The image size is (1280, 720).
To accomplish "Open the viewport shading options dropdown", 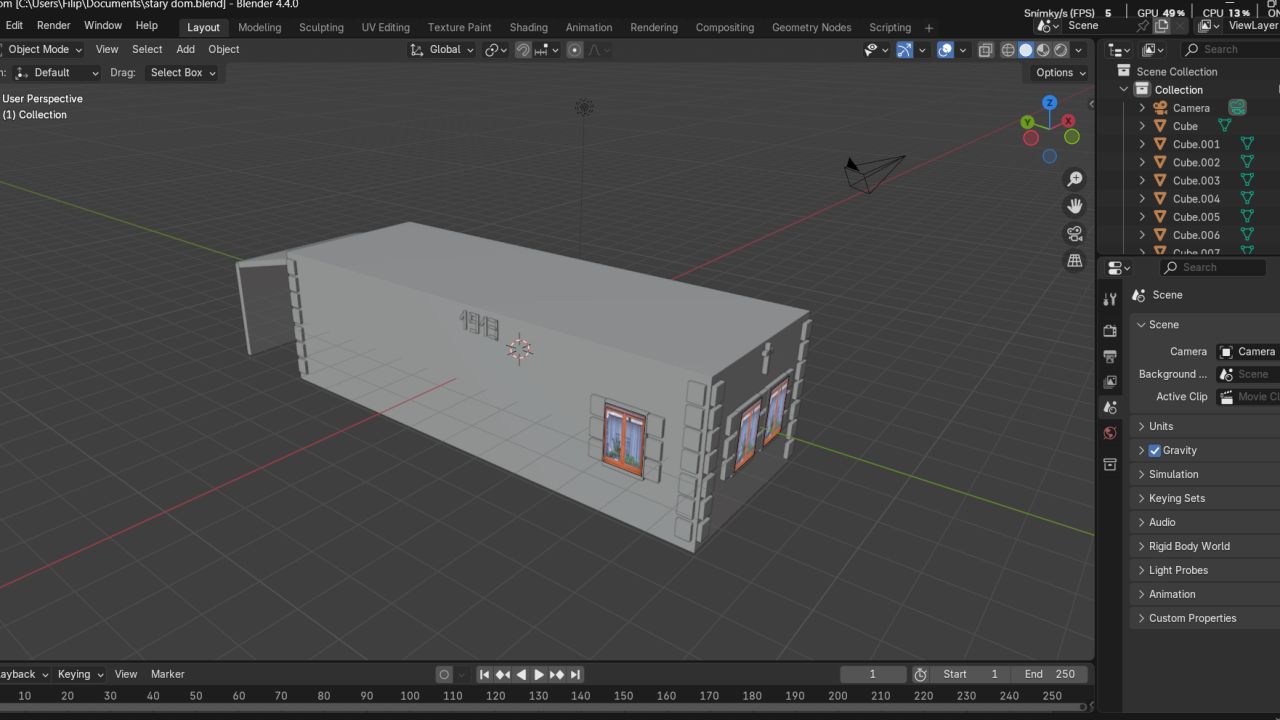I will [x=1078, y=49].
